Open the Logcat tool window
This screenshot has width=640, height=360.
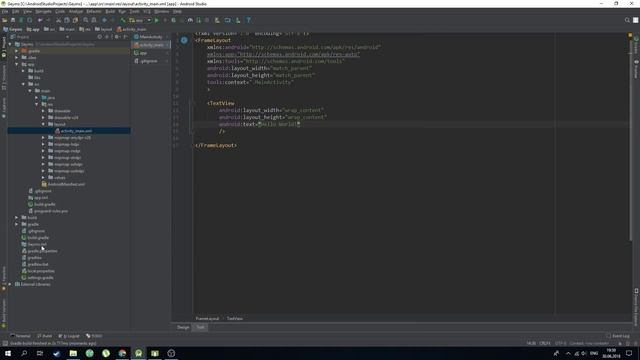(x=69, y=336)
